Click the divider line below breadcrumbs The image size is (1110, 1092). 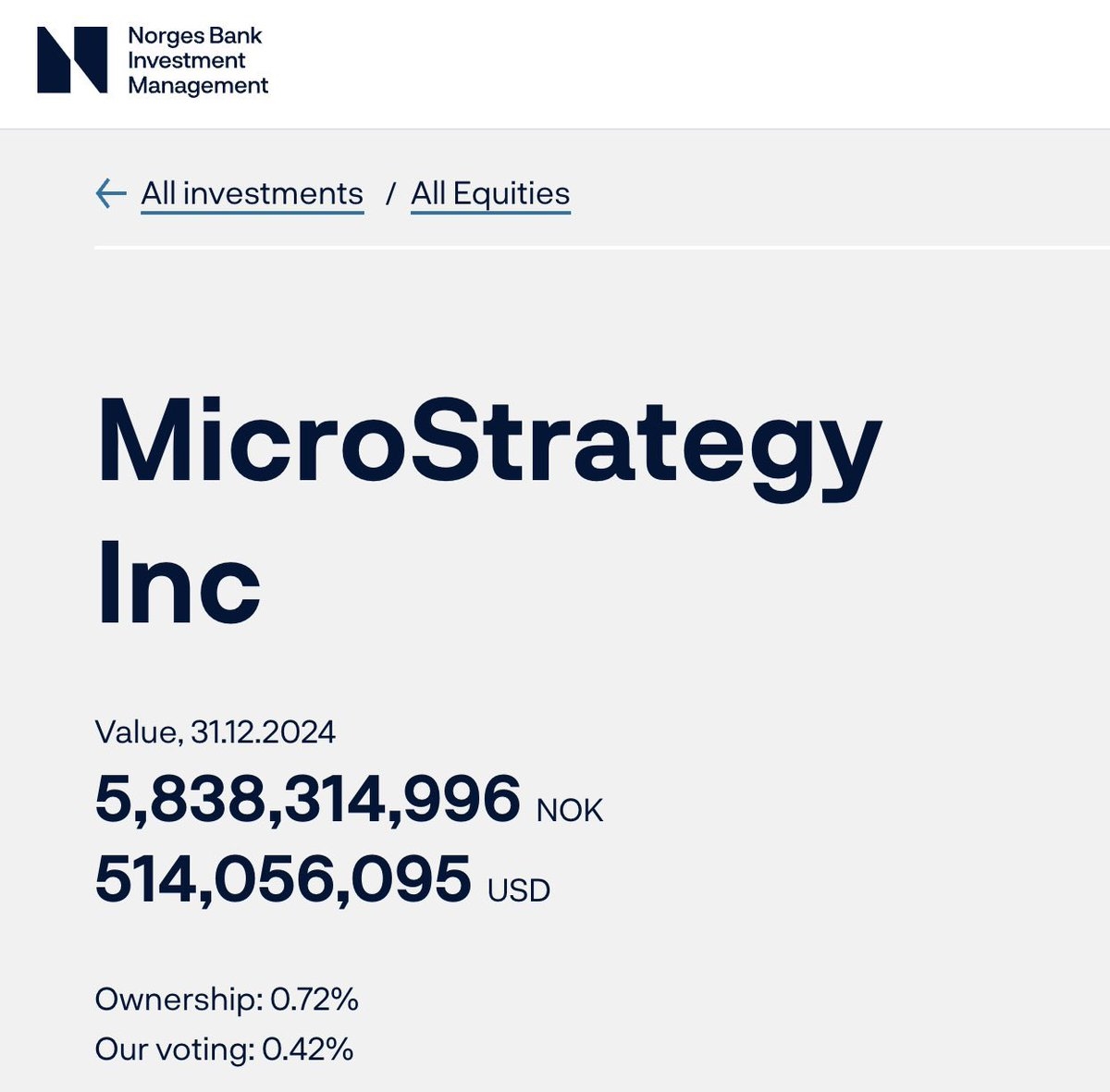point(601,248)
